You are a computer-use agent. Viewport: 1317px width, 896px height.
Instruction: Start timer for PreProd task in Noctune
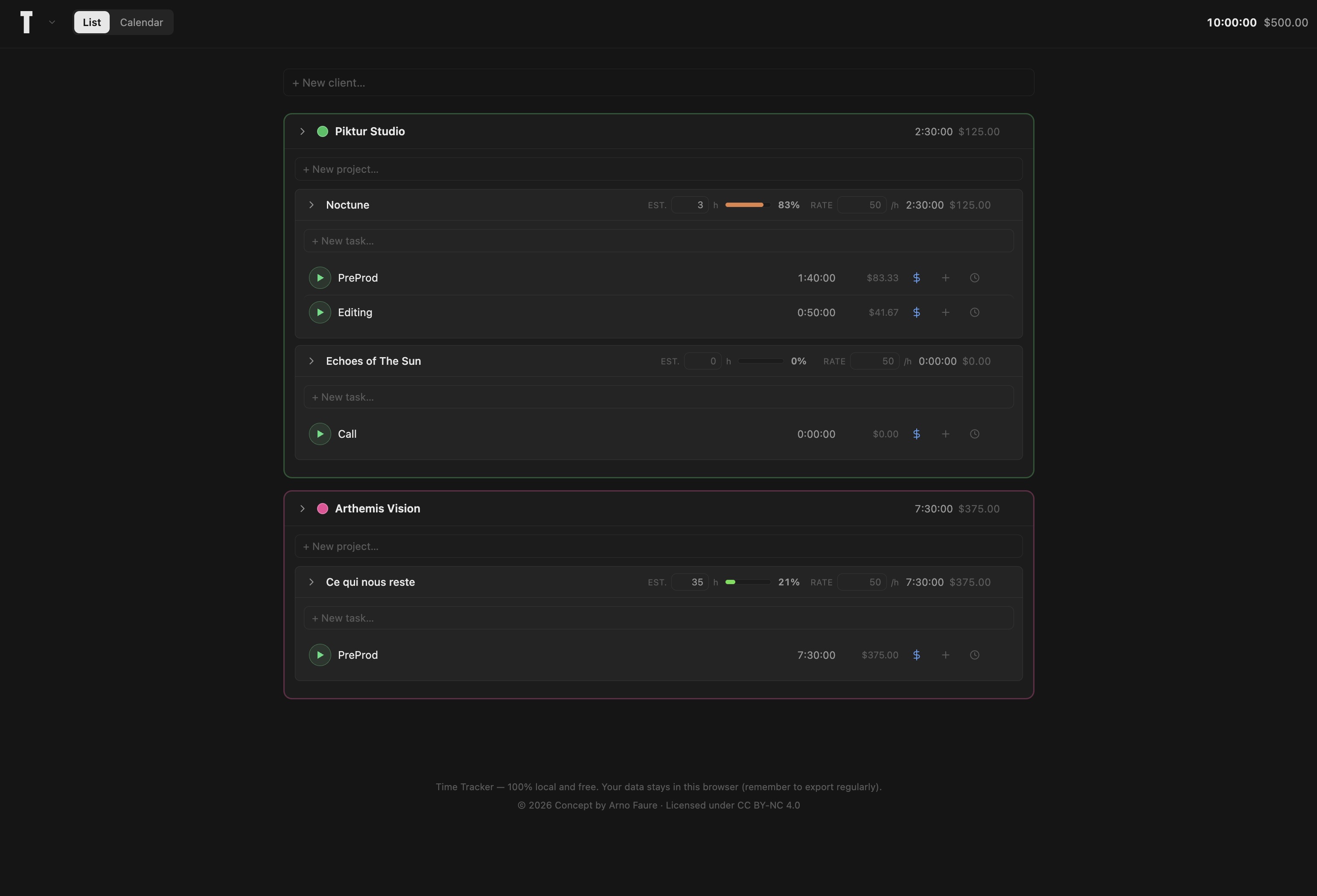(x=320, y=278)
